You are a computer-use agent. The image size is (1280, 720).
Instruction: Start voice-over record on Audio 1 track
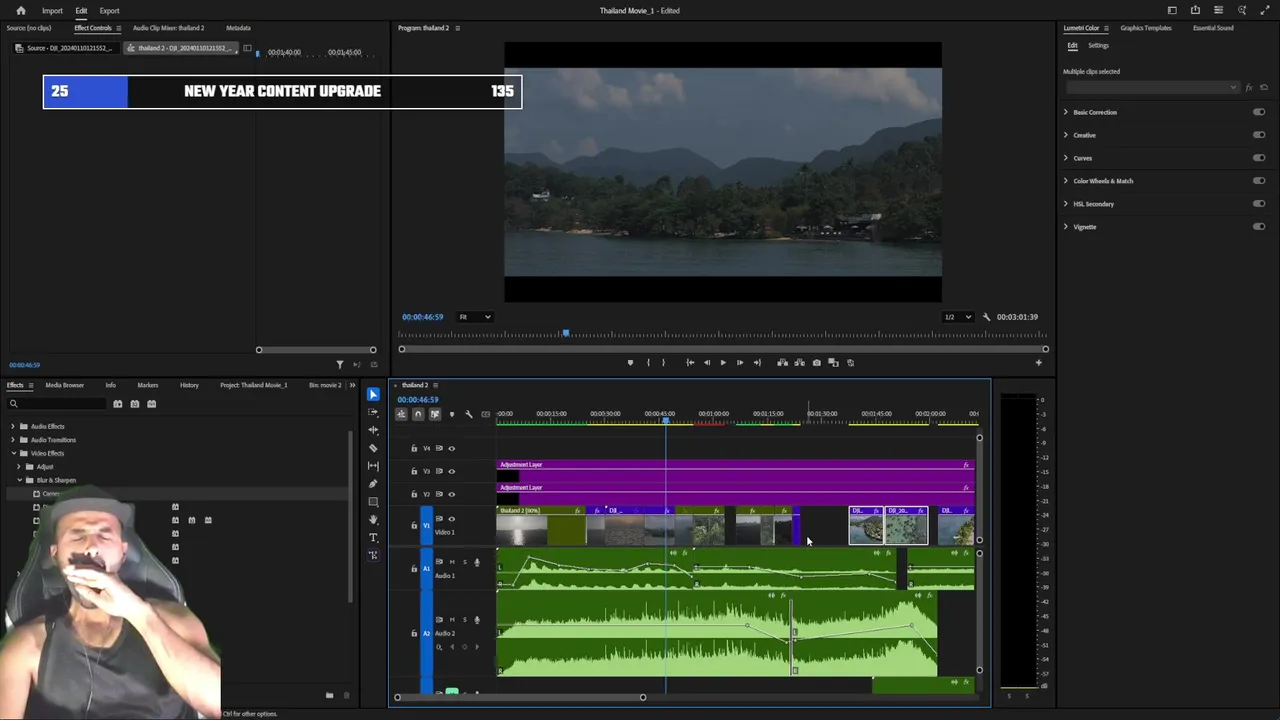pyautogui.click(x=476, y=562)
